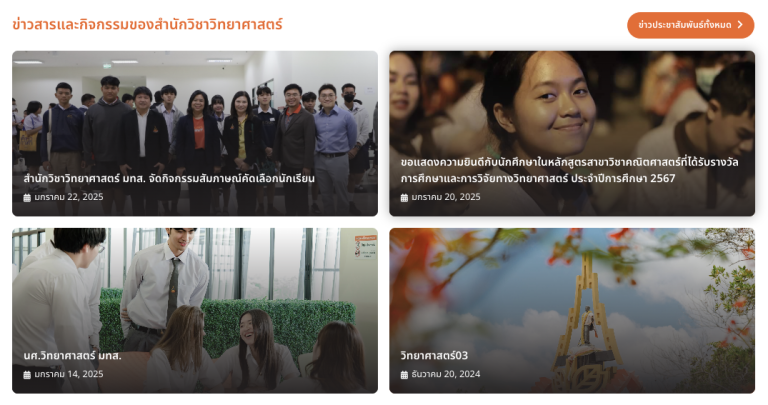Open the วิทยาศาสตร์03 article title
This screenshot has height=405, width=768.
point(434,356)
